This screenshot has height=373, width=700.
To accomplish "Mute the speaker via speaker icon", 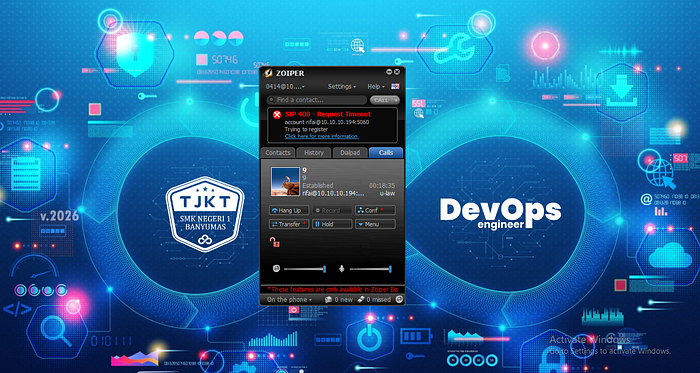I will [276, 269].
